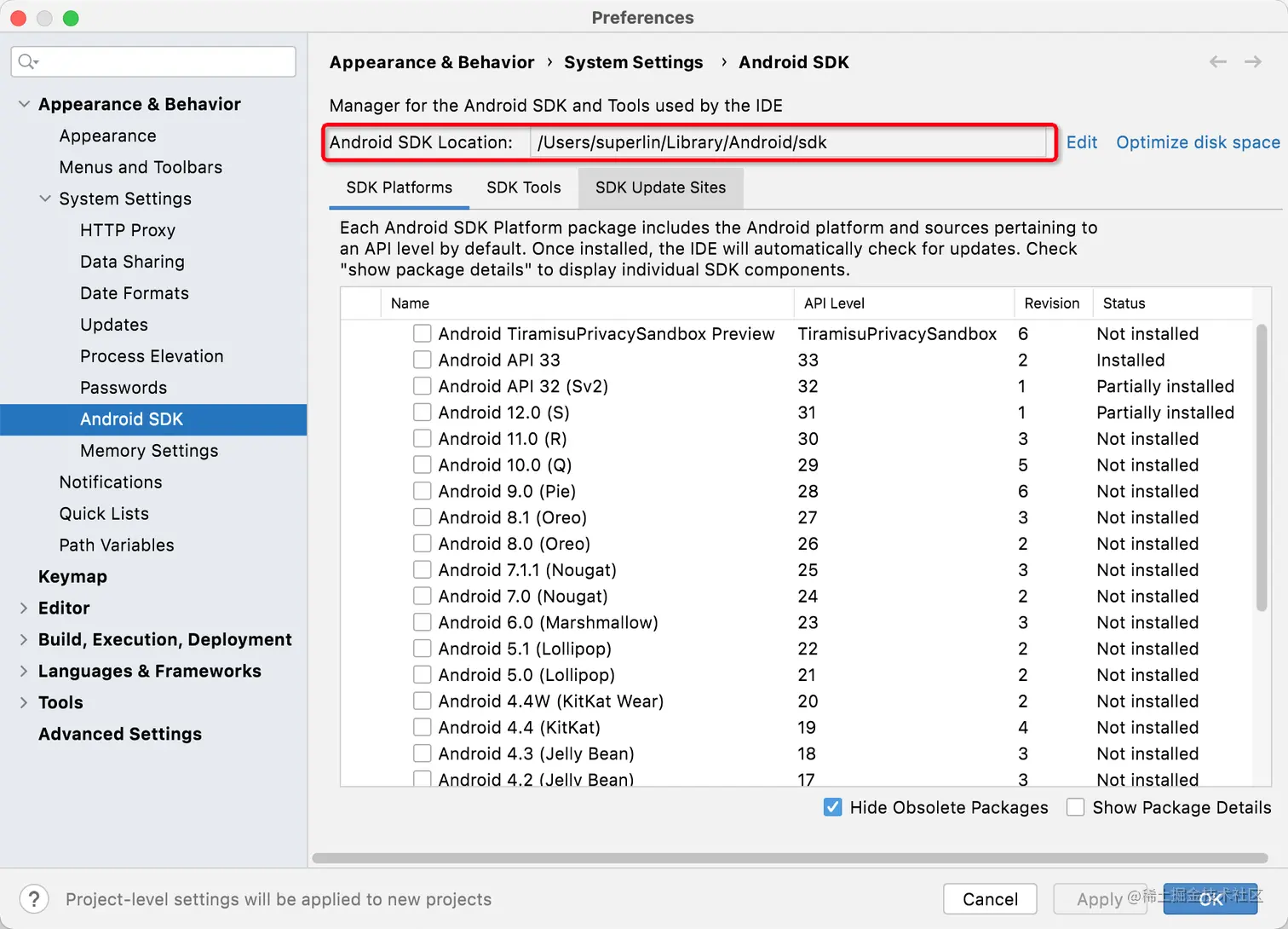Open Updates settings
The height and width of the screenshot is (929, 1288).
[114, 325]
